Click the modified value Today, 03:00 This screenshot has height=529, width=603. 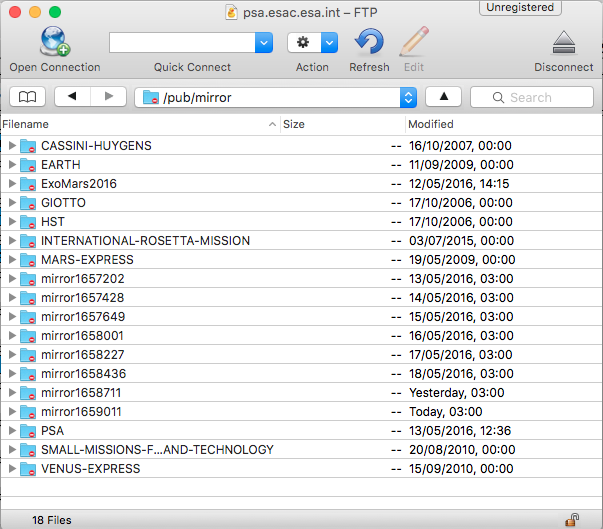[446, 412]
